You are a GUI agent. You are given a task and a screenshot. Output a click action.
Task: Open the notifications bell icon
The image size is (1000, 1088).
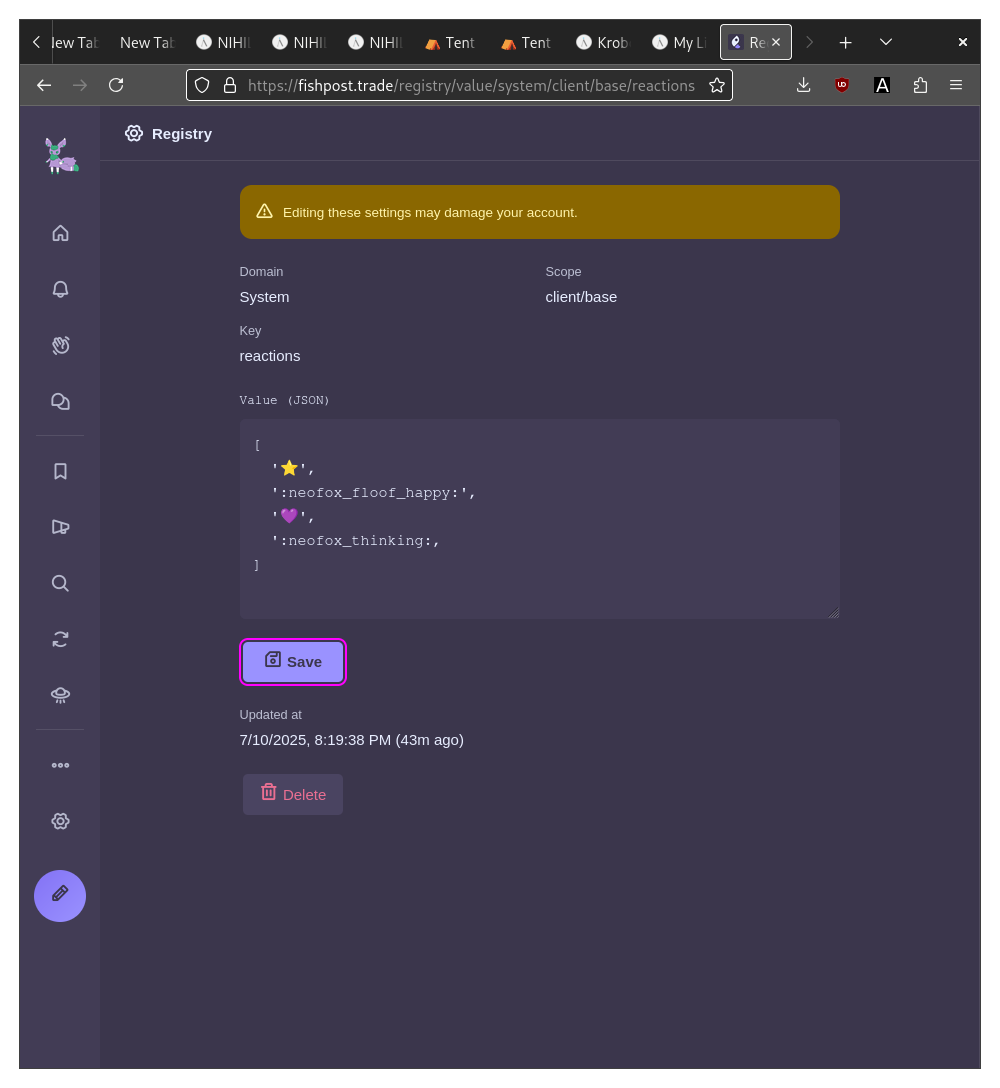click(60, 289)
